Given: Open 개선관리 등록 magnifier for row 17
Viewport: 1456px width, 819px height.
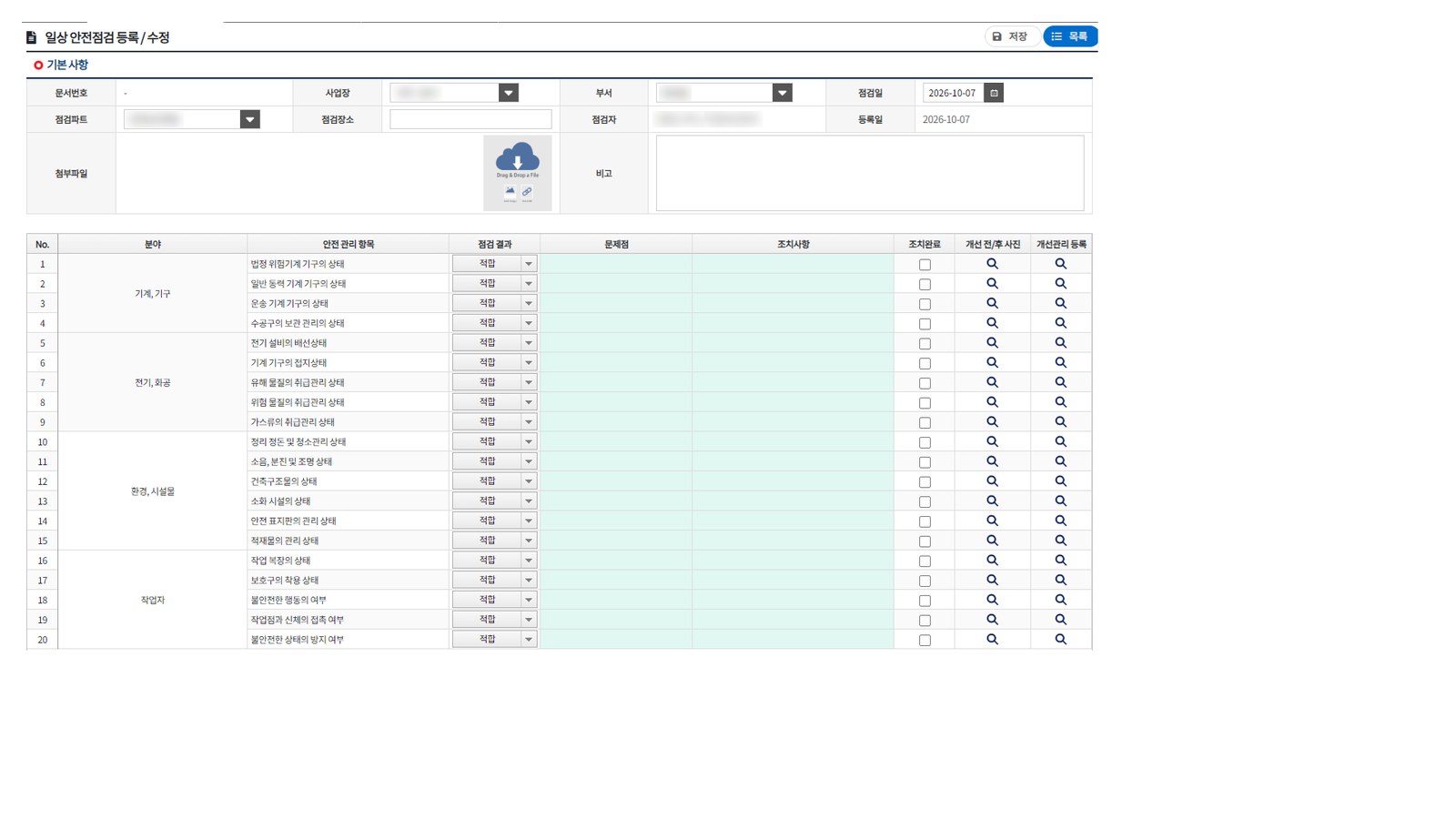Looking at the screenshot, I should pos(1060,581).
